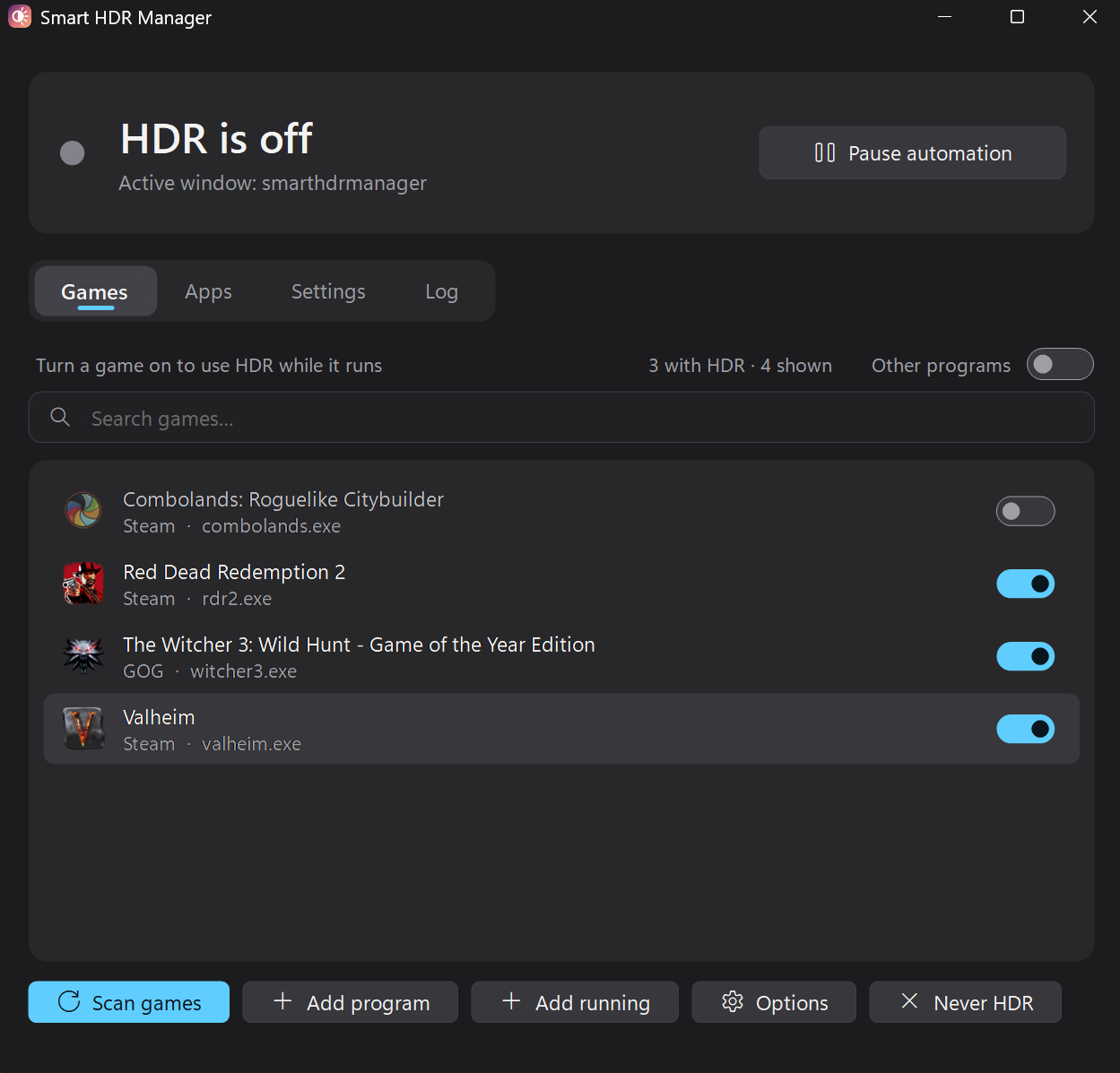This screenshot has width=1120, height=1073.
Task: Enable the Other programs toggle
Action: 1060,364
